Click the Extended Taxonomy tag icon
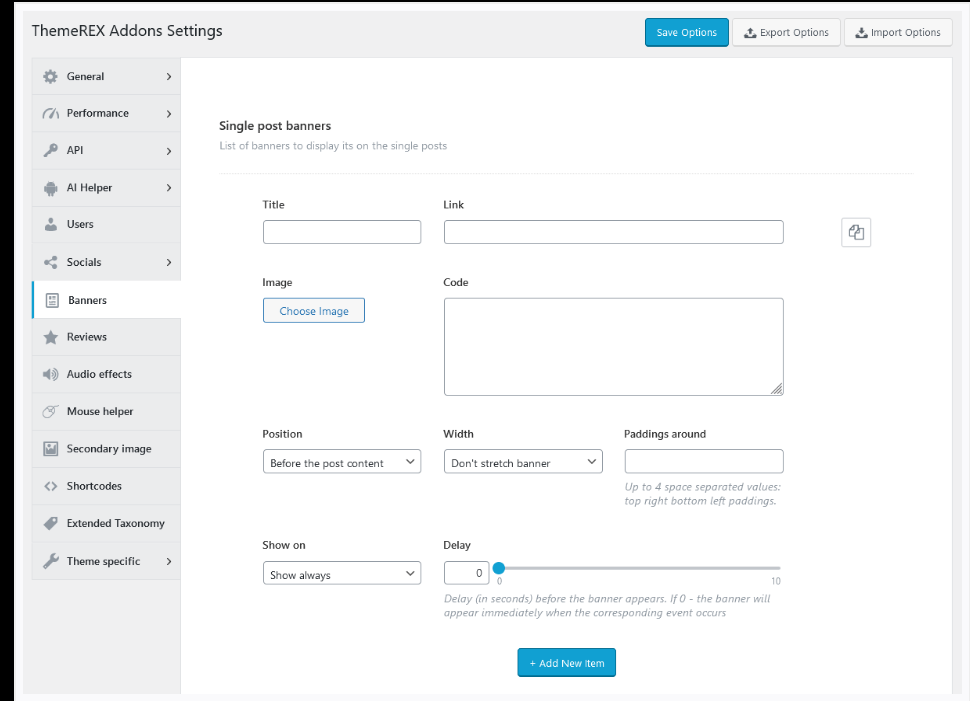Screen dimensions: 970x701 (50, 523)
